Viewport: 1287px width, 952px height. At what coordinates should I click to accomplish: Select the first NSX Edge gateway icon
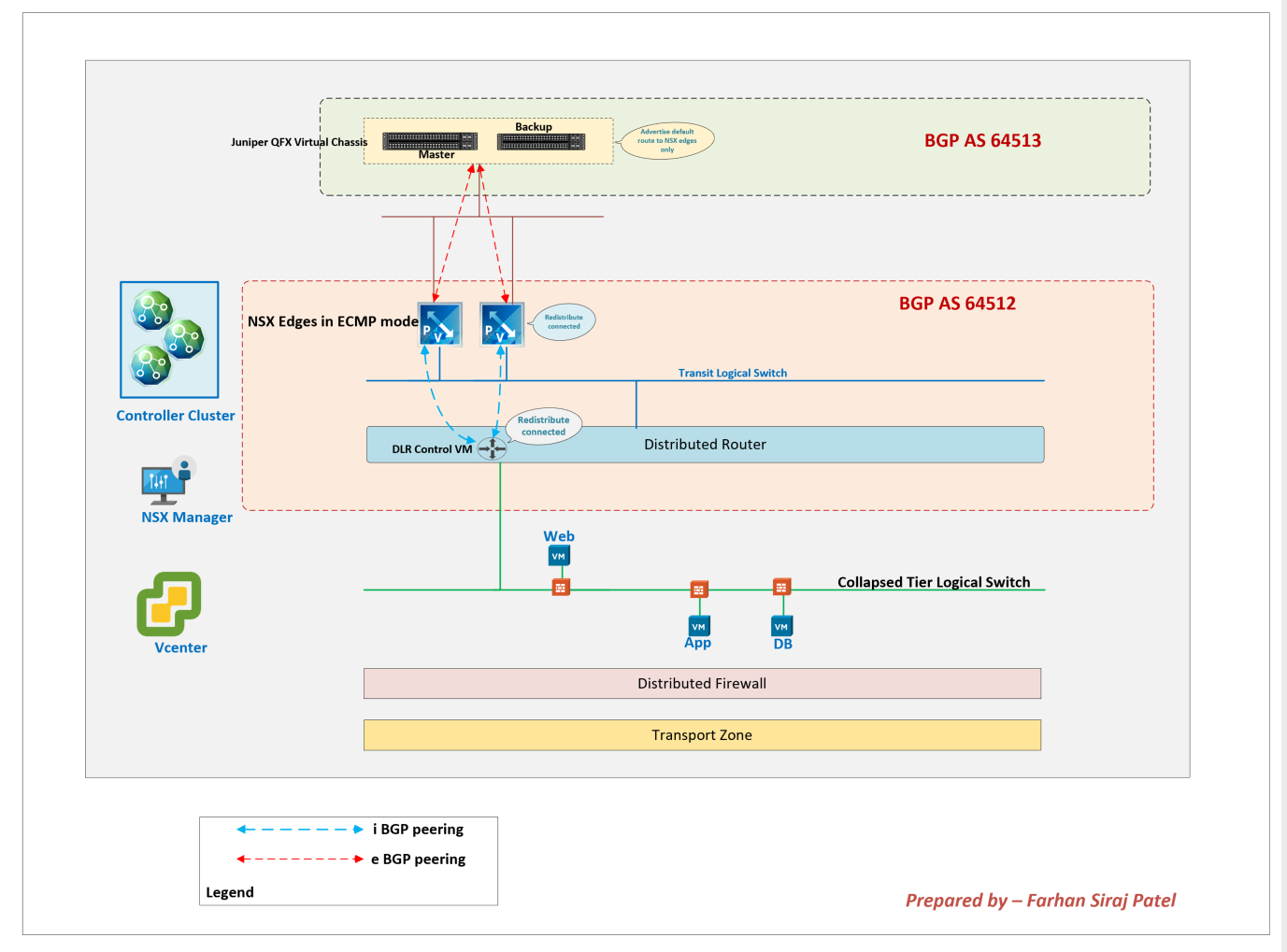pyautogui.click(x=439, y=324)
